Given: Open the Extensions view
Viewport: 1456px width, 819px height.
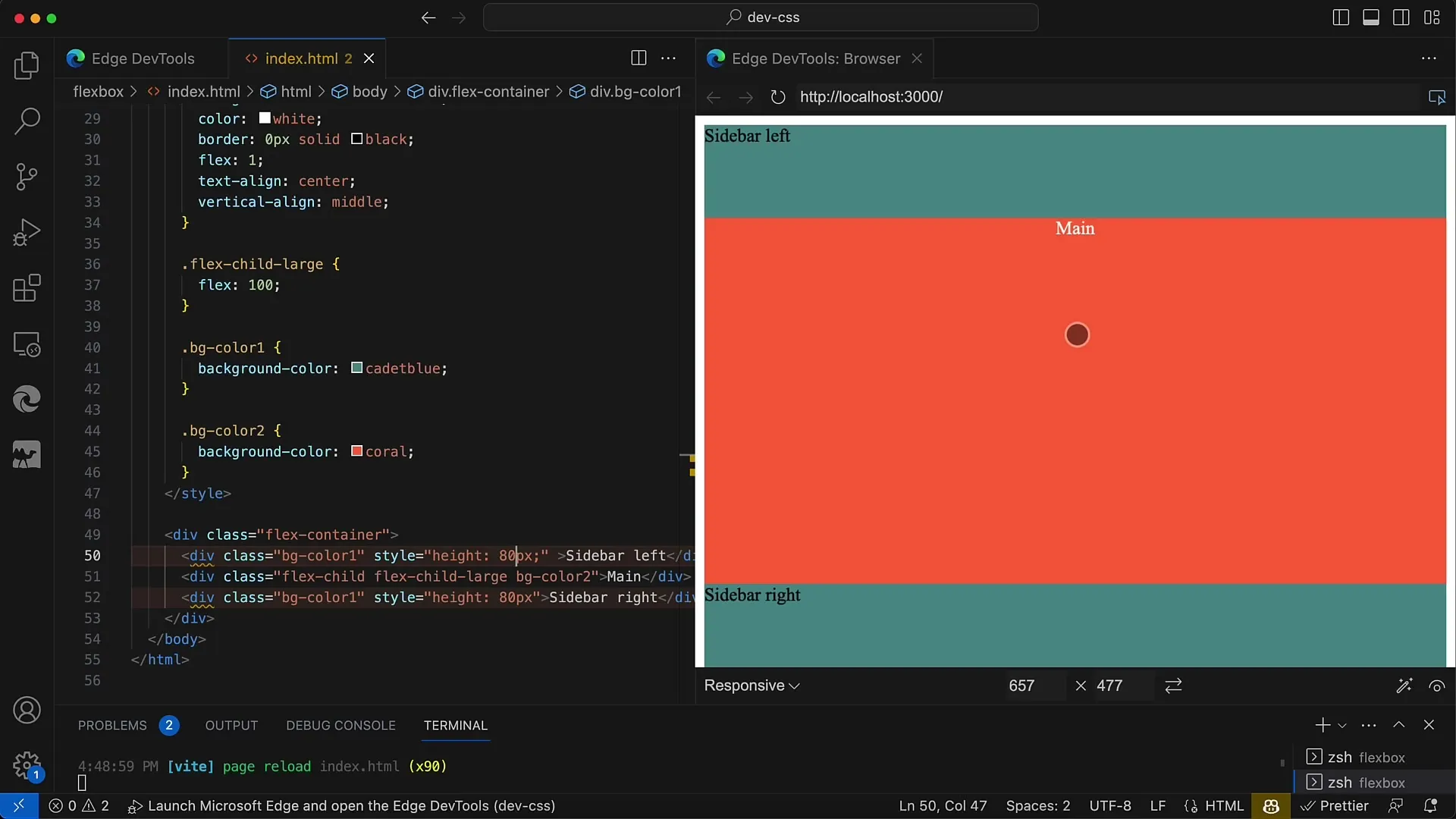Looking at the screenshot, I should click(27, 288).
